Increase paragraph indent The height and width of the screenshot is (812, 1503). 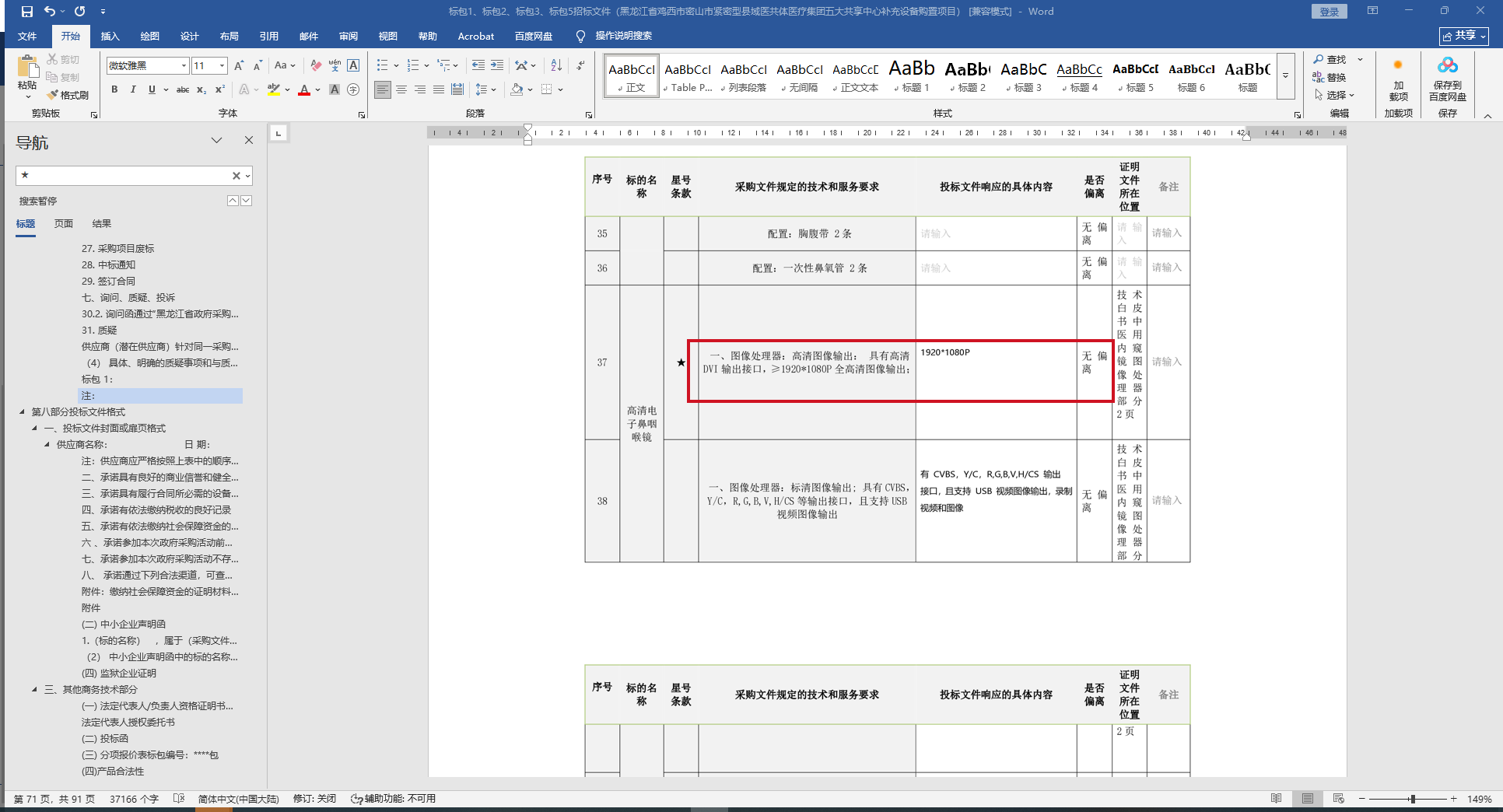tap(496, 65)
